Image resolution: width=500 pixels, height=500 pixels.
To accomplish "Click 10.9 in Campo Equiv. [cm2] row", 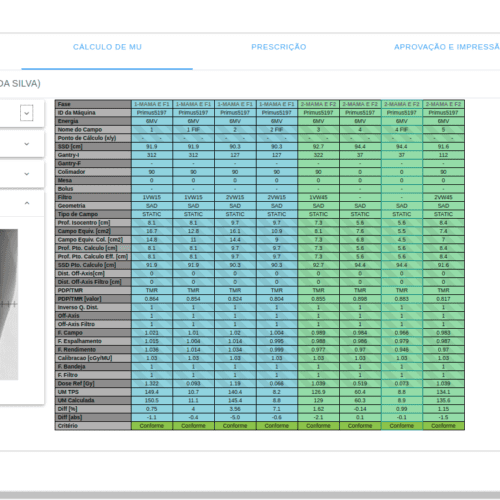I will tap(277, 231).
